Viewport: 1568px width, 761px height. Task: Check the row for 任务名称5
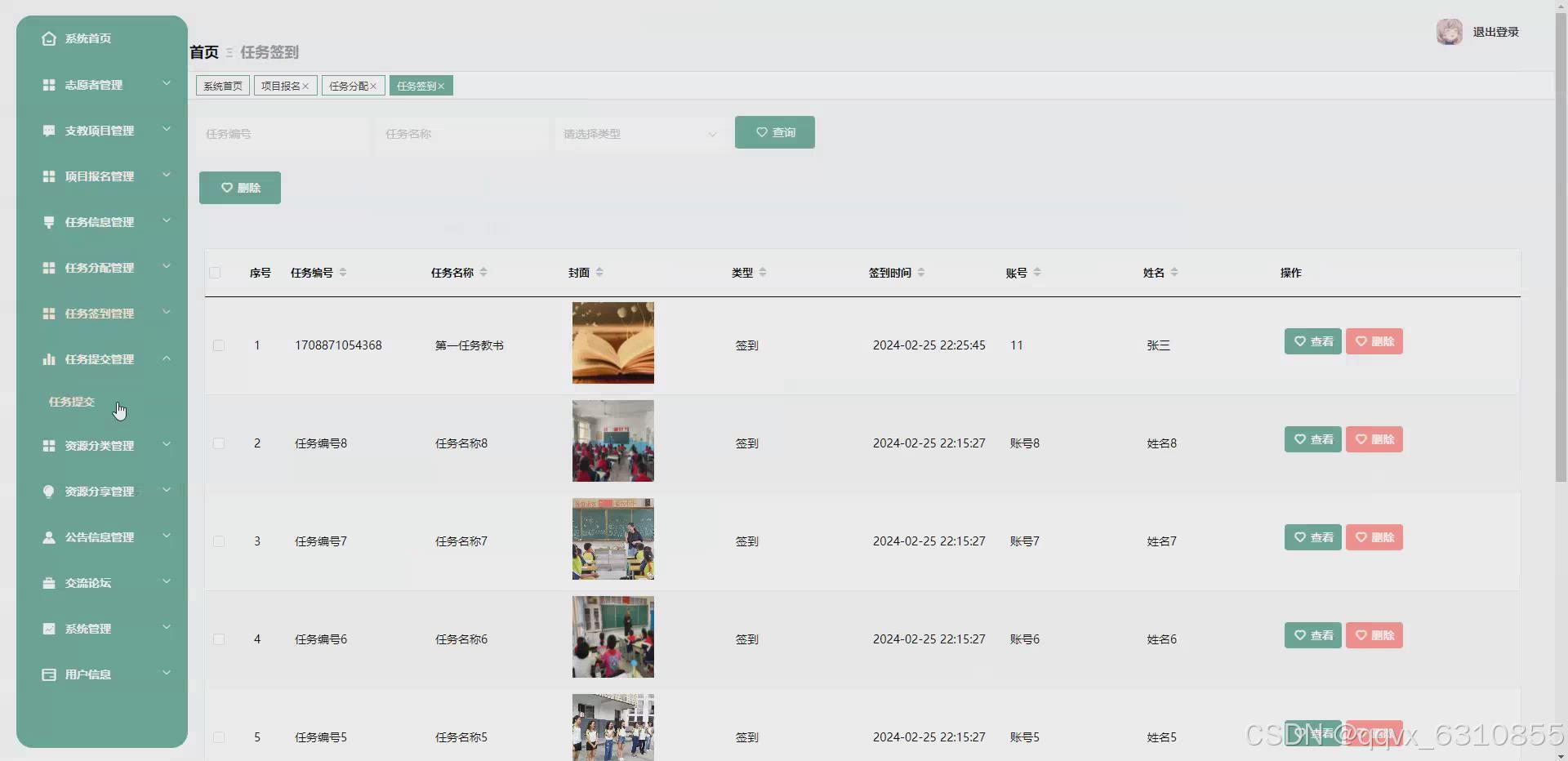pos(219,737)
